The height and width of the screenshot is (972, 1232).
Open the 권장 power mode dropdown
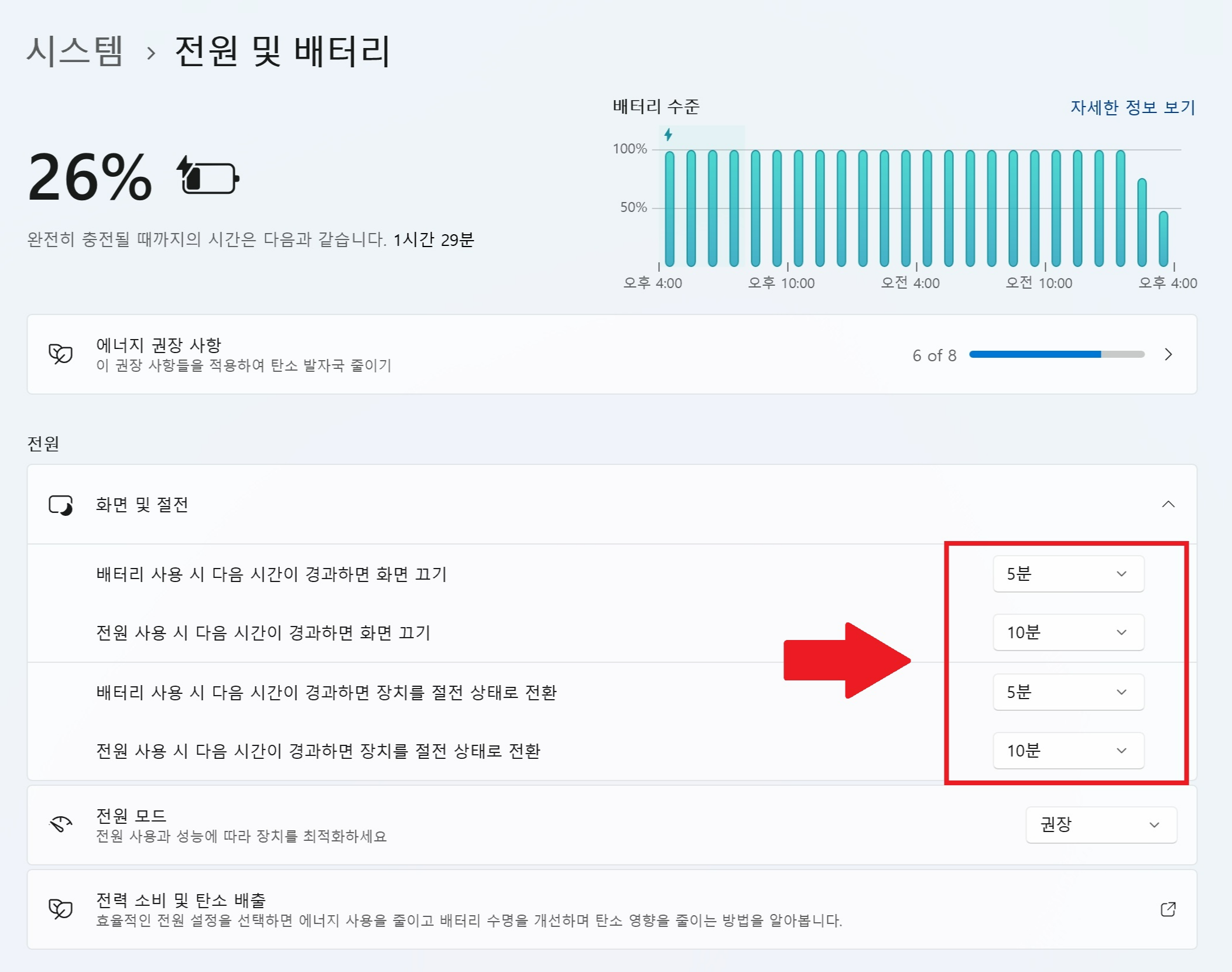[x=1100, y=825]
